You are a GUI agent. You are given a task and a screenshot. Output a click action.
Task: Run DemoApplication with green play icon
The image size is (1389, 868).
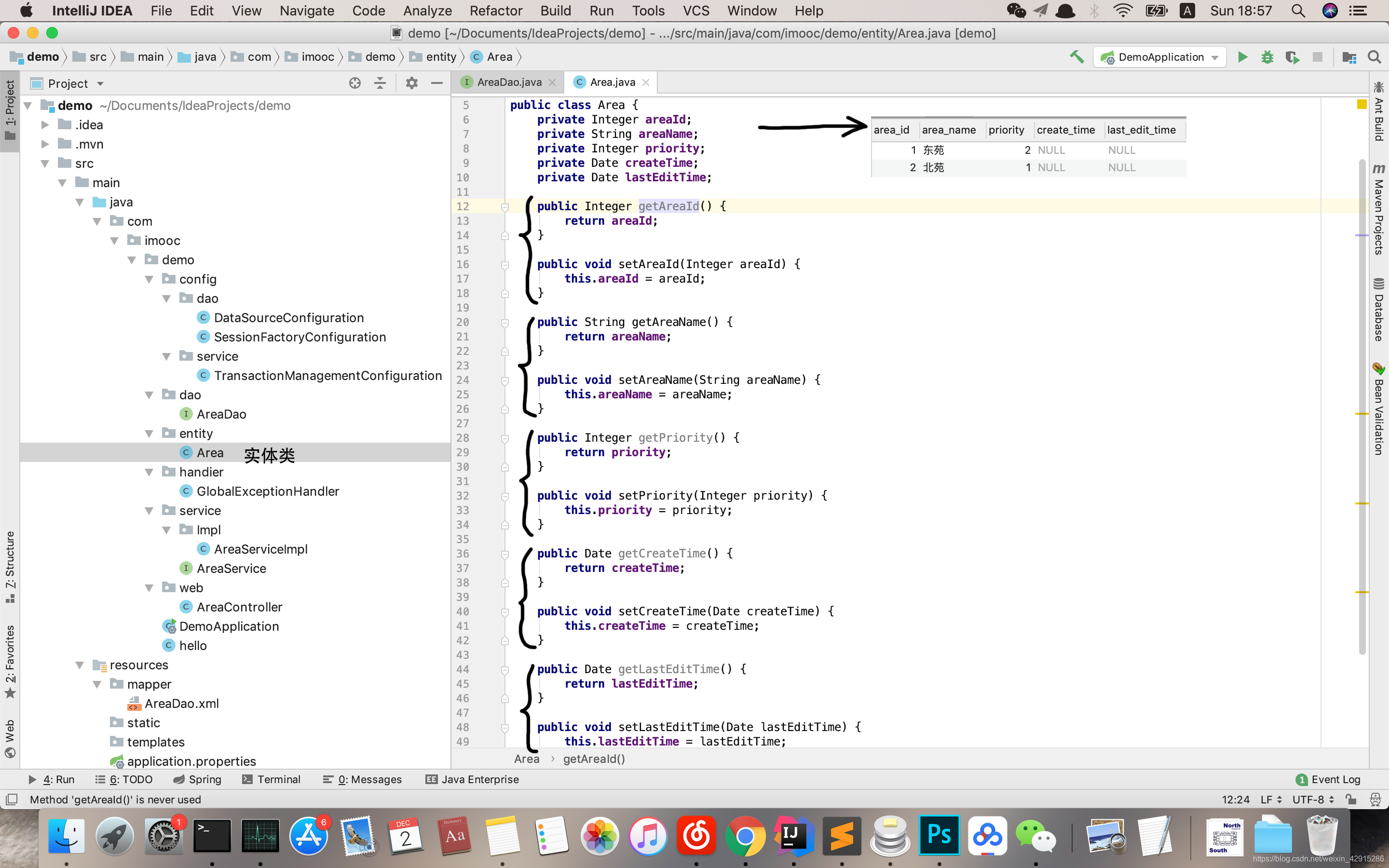(1243, 57)
